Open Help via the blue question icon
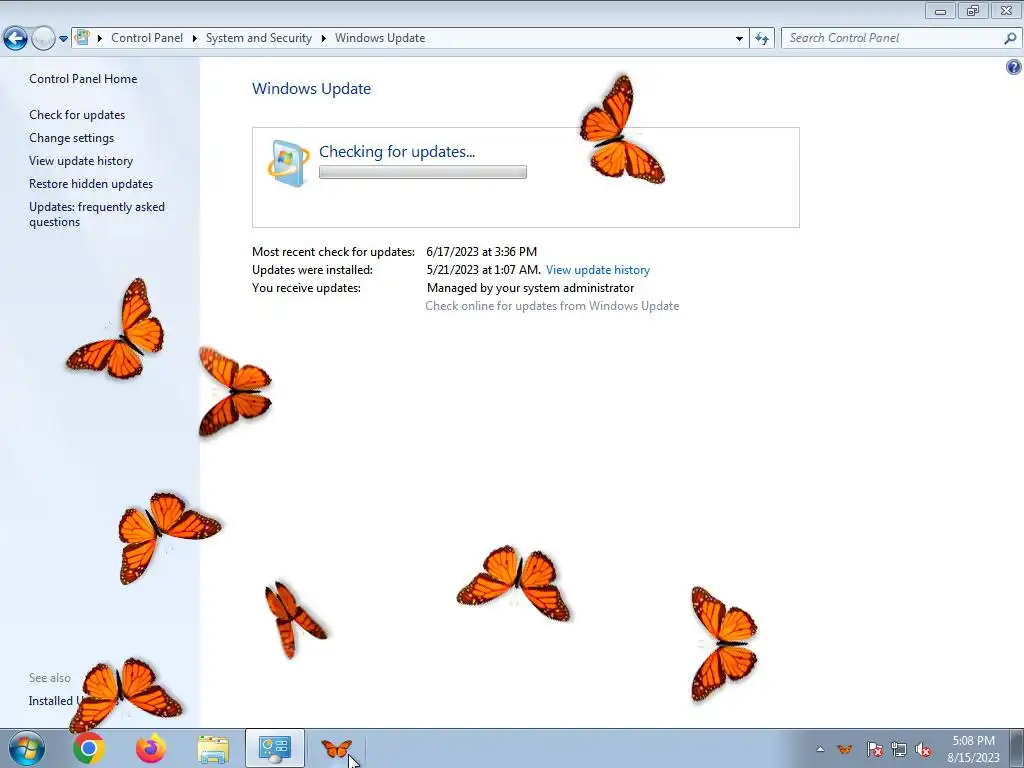 click(1014, 67)
